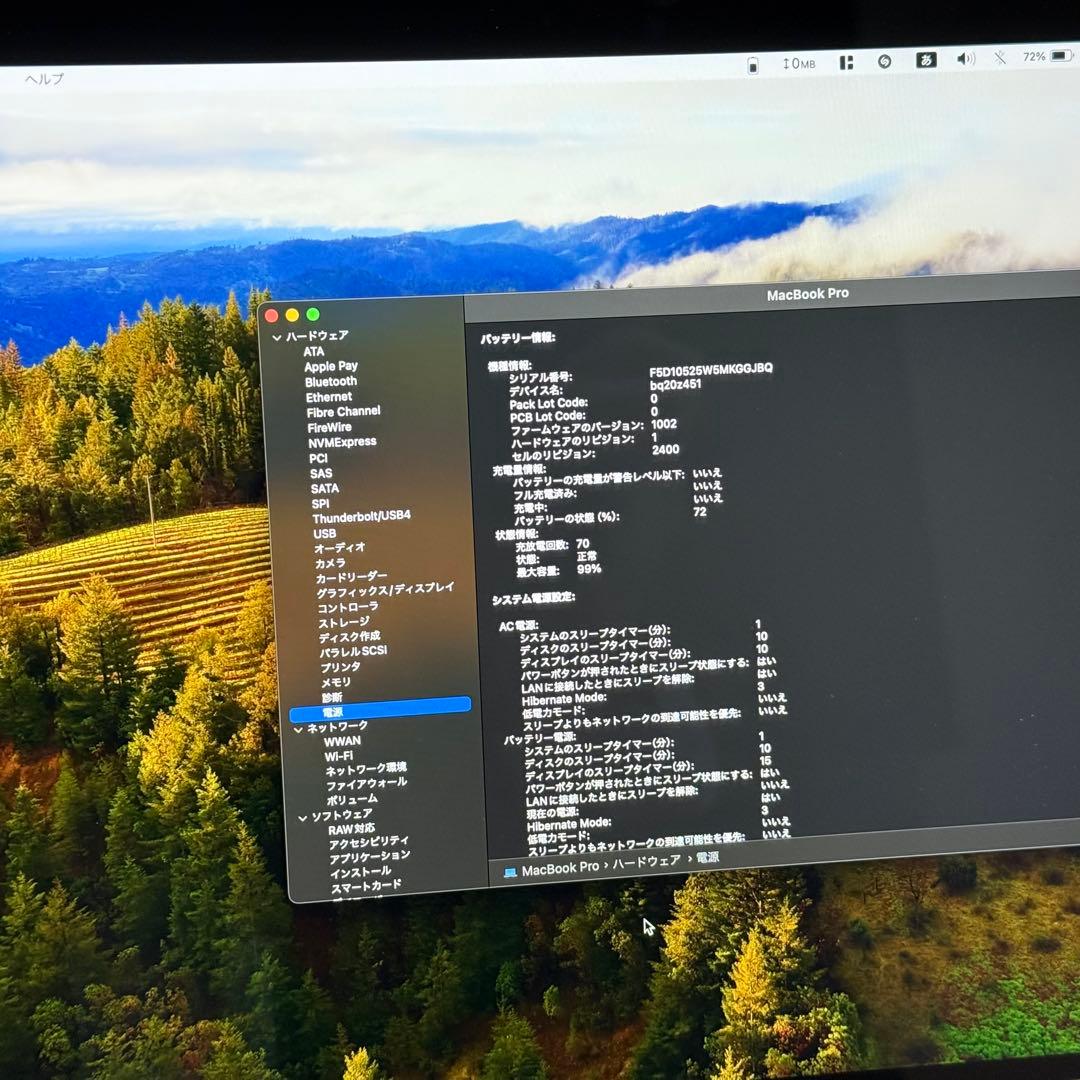The width and height of the screenshot is (1080, 1080).
Task: Select アプリケーション in the sidebar
Action: (x=370, y=858)
